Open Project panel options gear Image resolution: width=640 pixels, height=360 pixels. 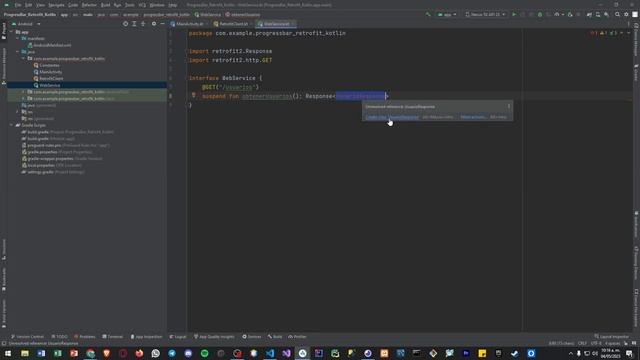point(154,24)
